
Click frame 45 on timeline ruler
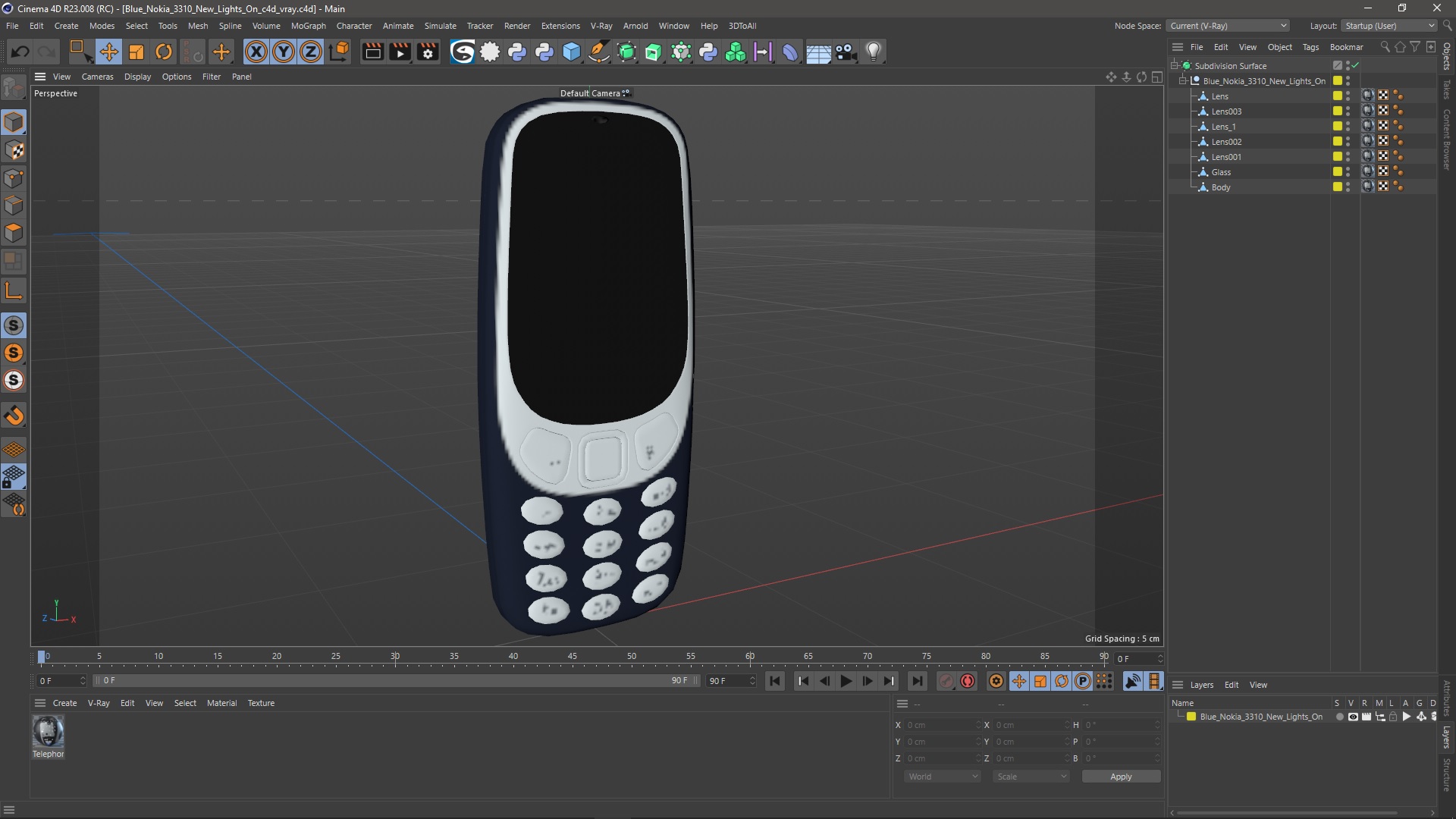[573, 657]
